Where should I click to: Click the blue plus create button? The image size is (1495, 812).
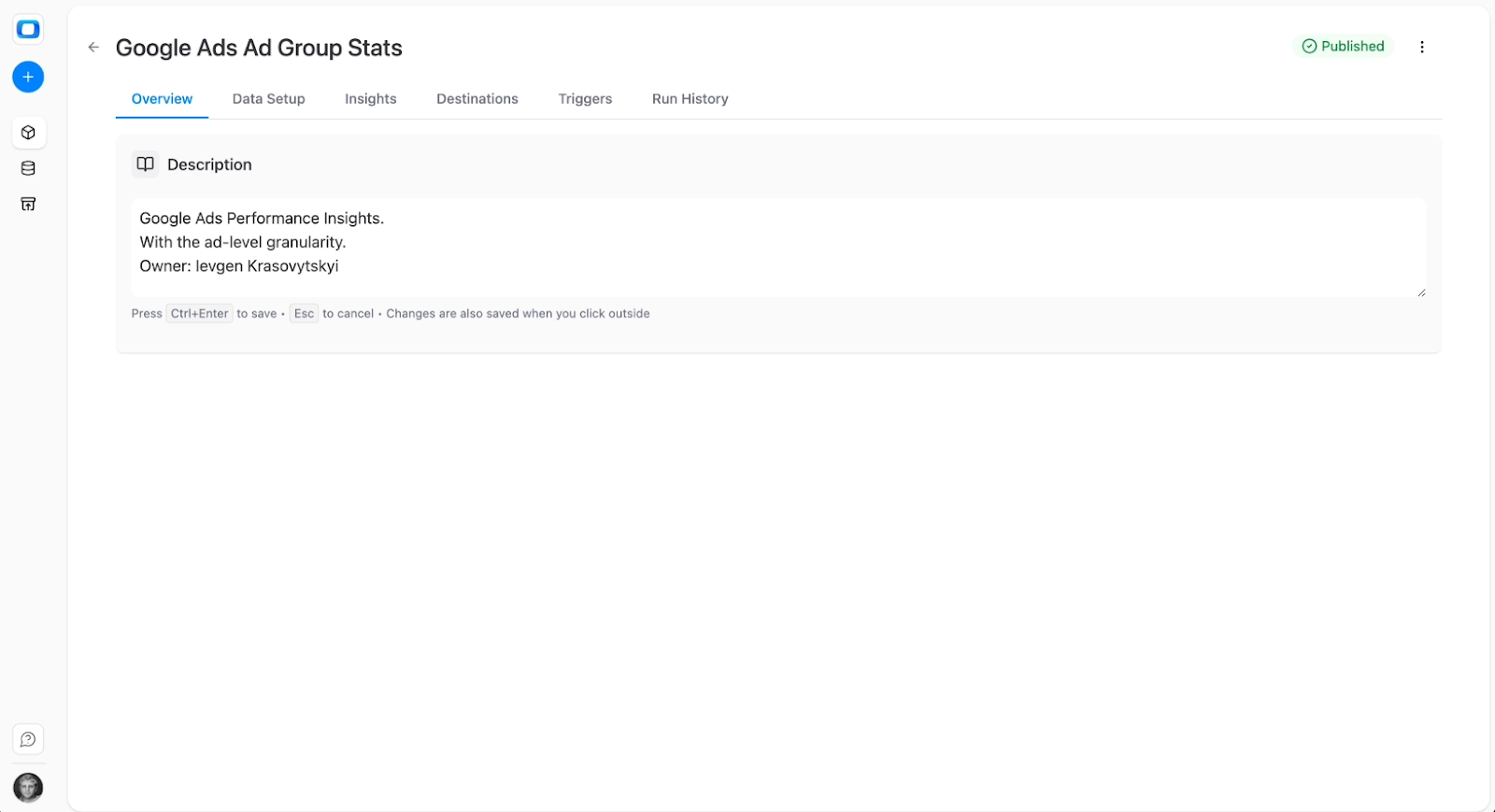[28, 77]
